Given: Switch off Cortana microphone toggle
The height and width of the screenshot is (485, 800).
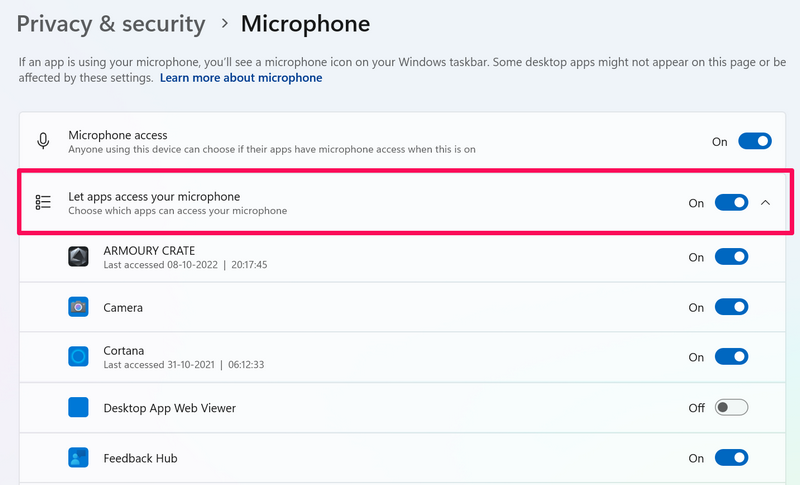Looking at the screenshot, I should pos(731,357).
